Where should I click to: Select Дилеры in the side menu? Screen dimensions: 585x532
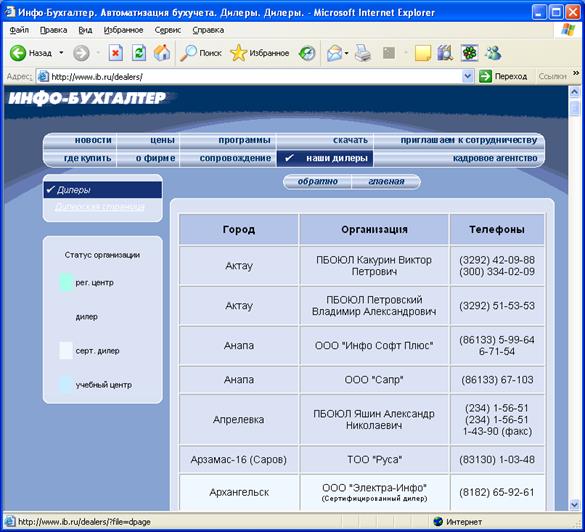point(103,190)
